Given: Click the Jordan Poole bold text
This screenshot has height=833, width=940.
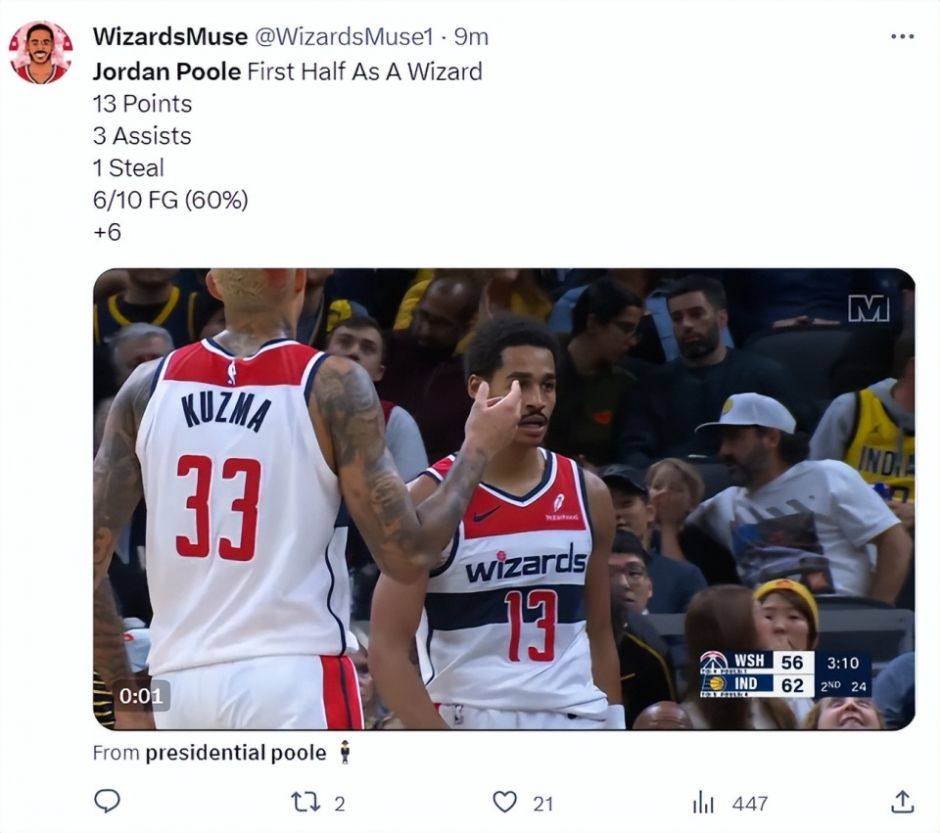Looking at the screenshot, I should click(167, 71).
